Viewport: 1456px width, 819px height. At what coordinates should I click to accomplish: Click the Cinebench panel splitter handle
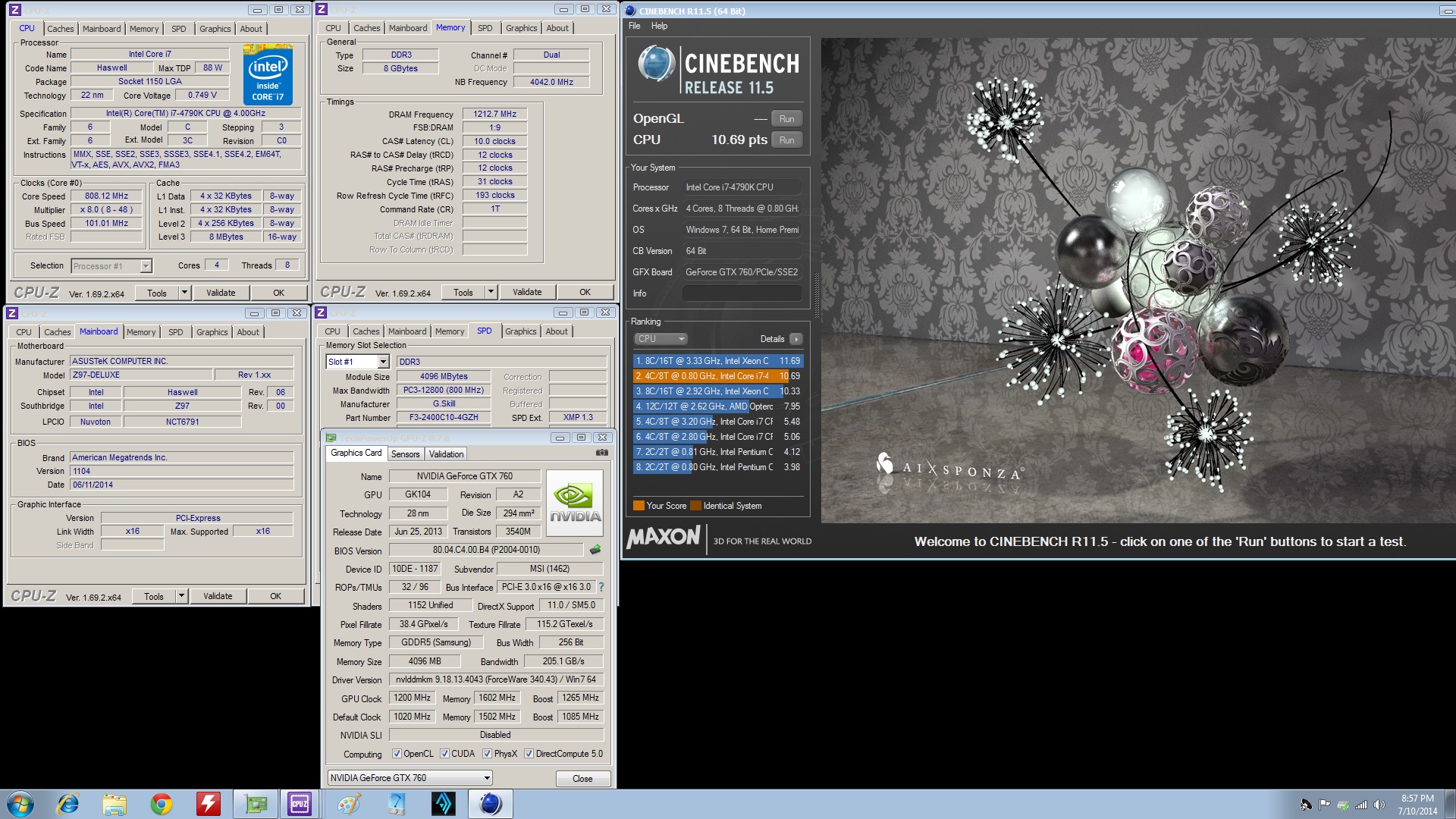tap(817, 296)
